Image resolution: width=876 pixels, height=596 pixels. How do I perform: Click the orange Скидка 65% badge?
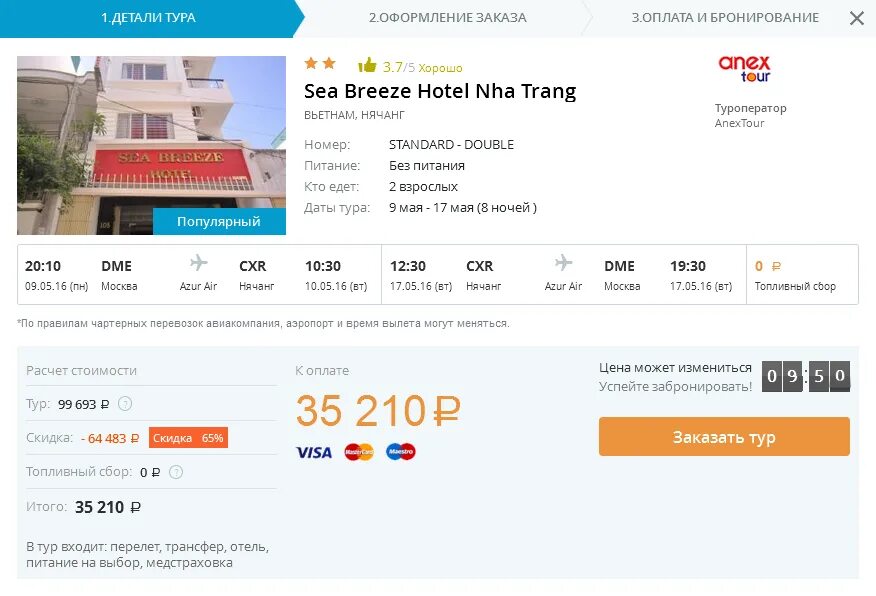point(188,438)
